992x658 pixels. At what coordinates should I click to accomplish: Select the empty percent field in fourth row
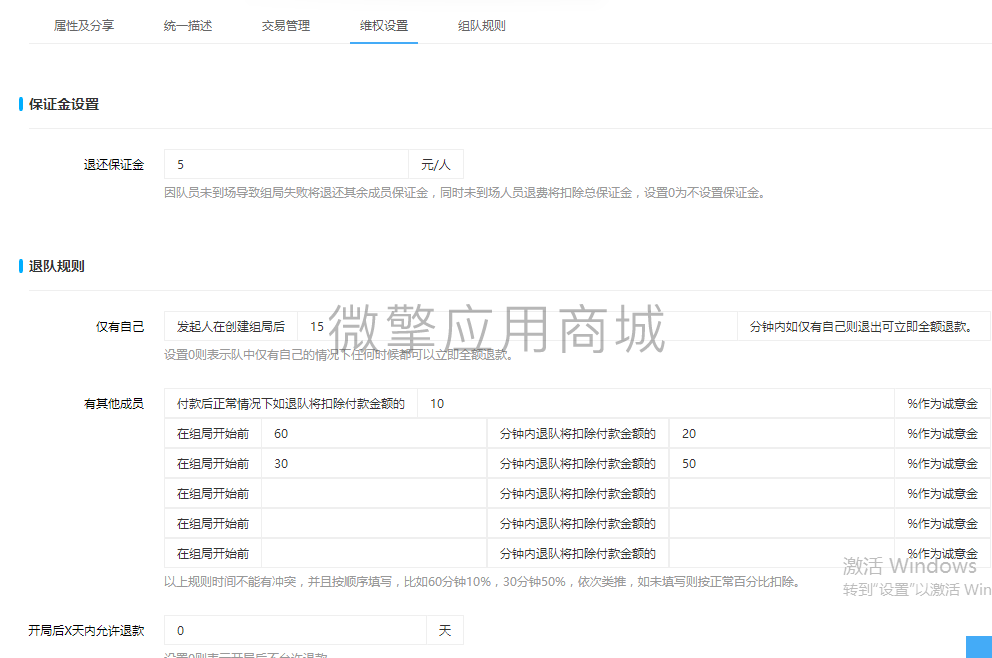[780, 493]
